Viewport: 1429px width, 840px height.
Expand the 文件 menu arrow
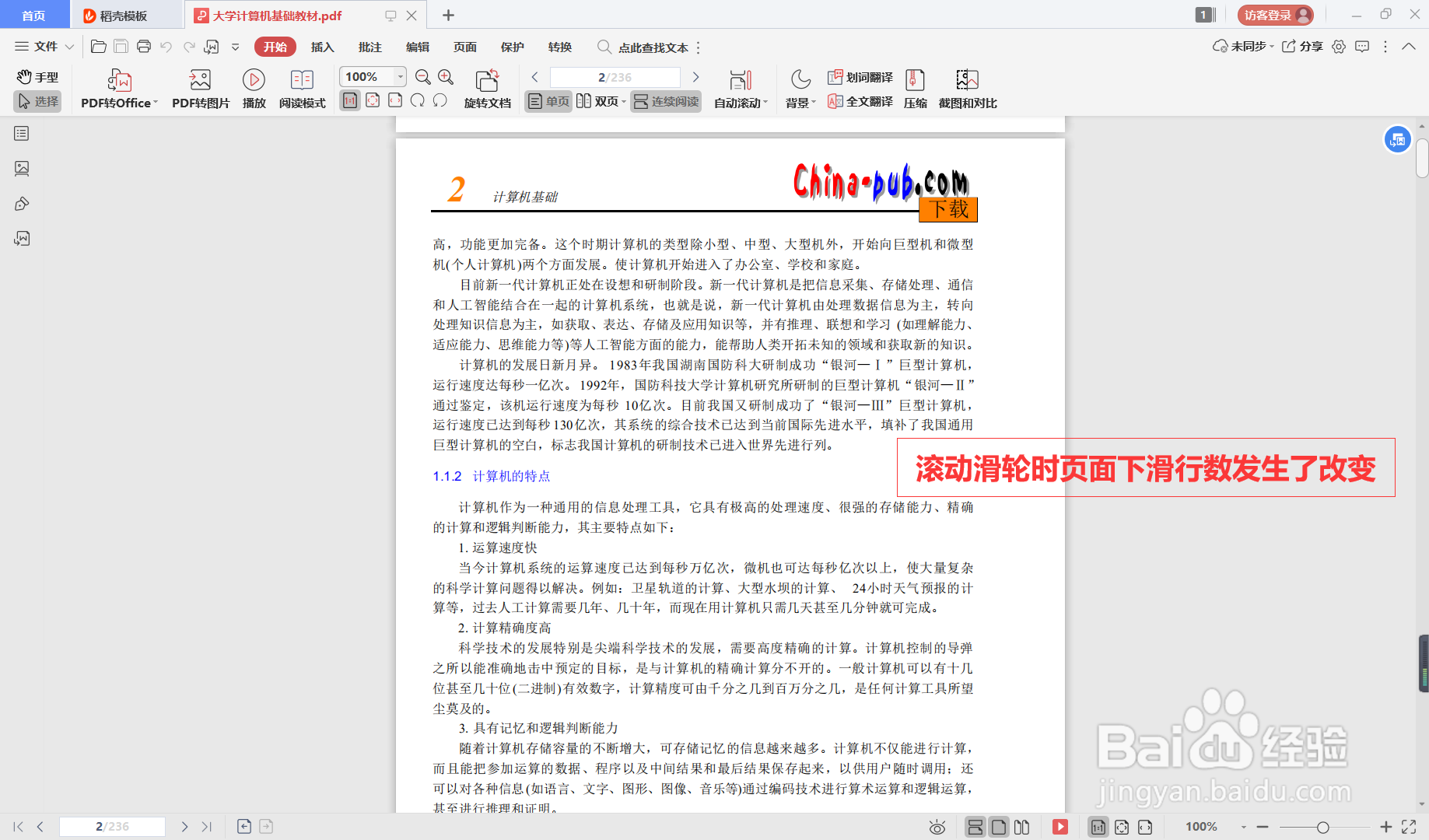point(69,47)
